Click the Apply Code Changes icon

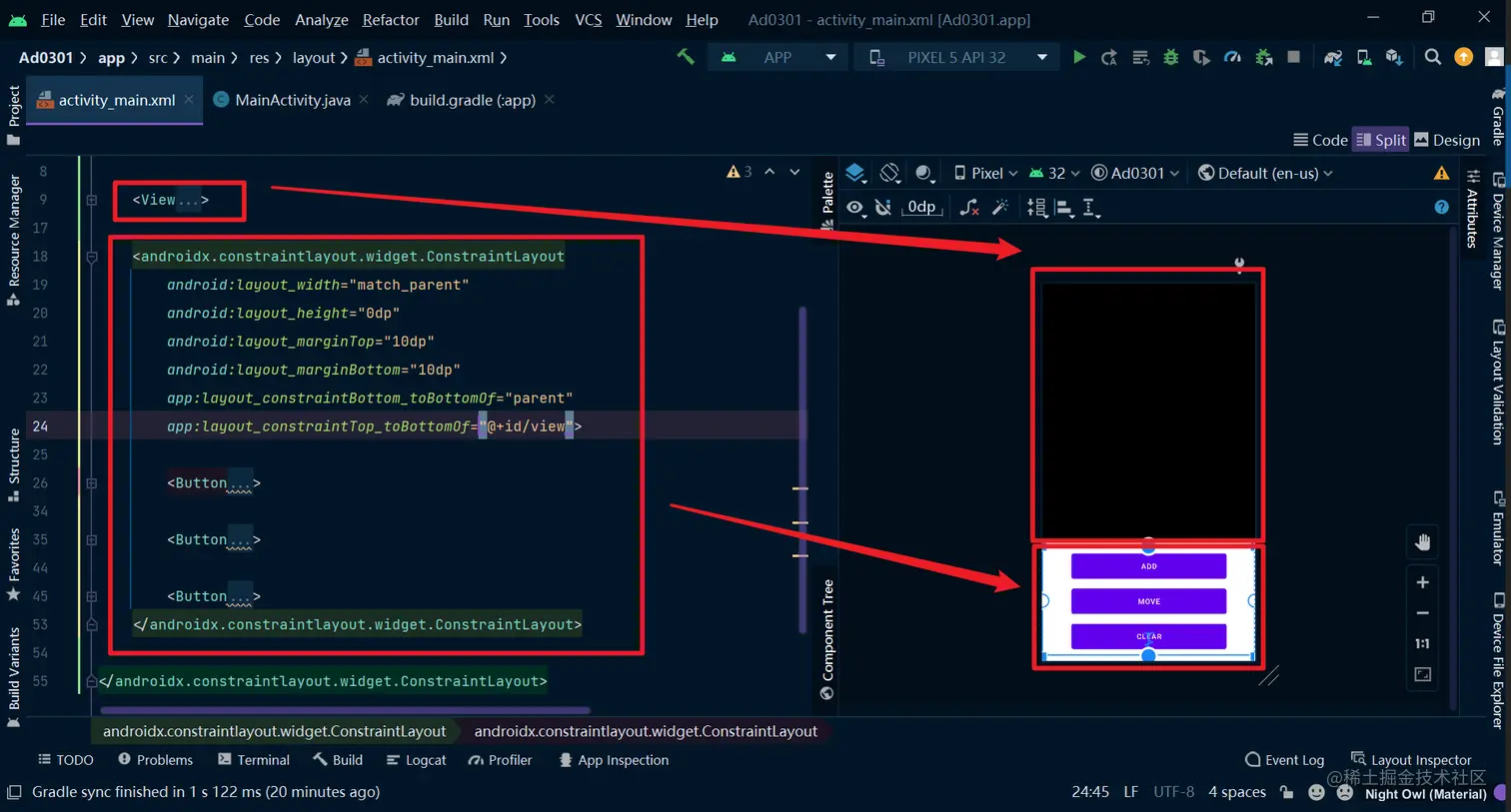coord(1140,58)
